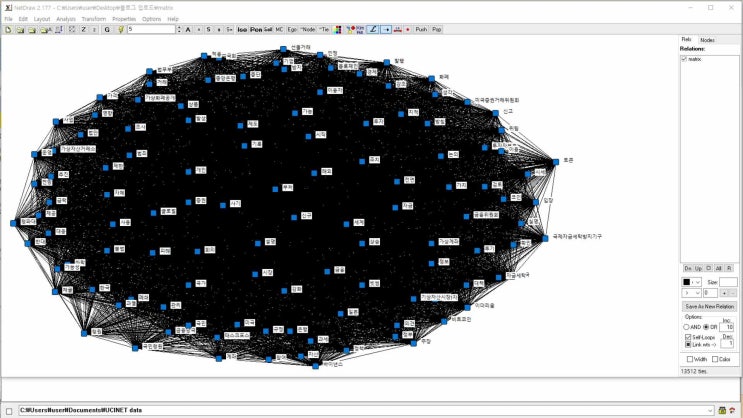The width and height of the screenshot is (743, 418).
Task: Click the All button under relations list
Action: [718, 268]
